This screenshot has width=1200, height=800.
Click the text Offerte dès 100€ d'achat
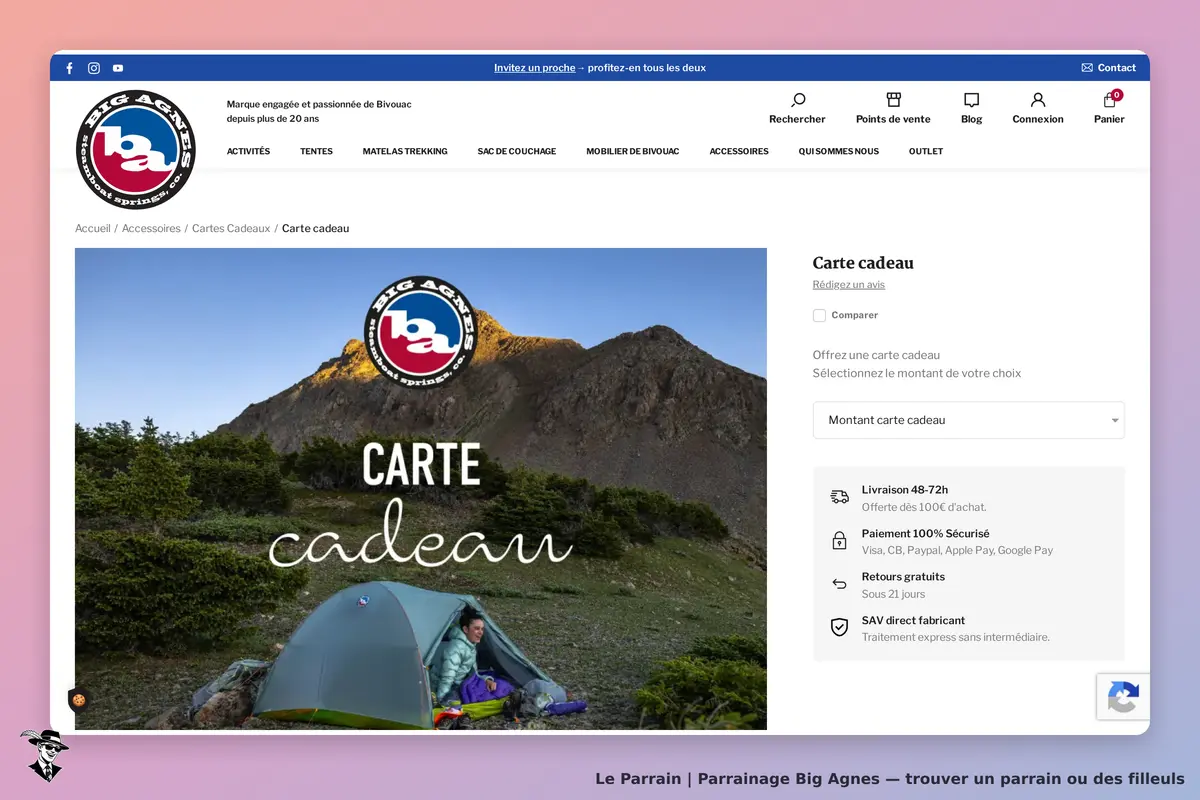(924, 507)
